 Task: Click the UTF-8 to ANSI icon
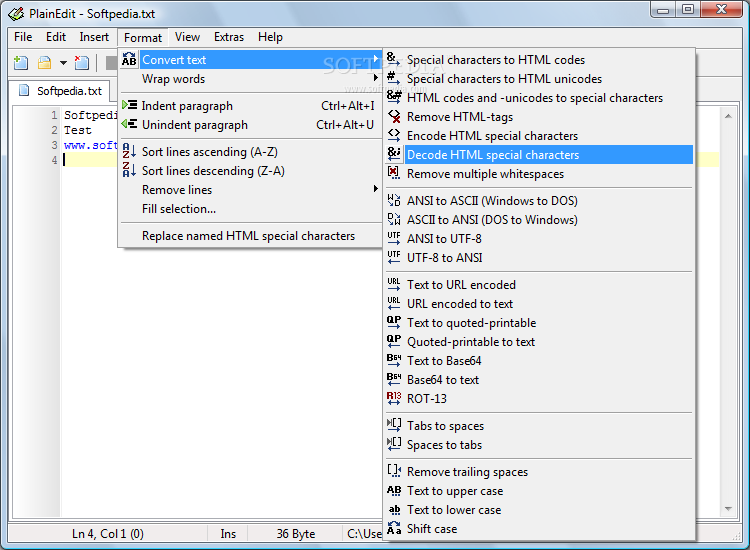(x=394, y=258)
